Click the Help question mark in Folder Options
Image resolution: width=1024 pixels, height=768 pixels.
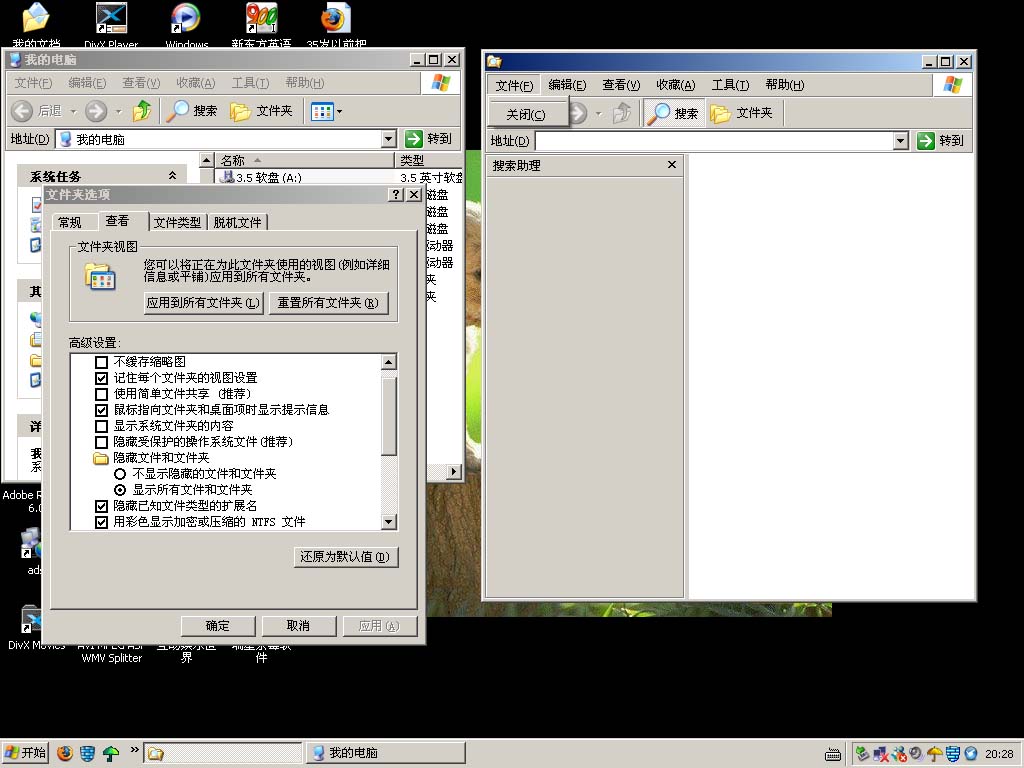pyautogui.click(x=396, y=195)
